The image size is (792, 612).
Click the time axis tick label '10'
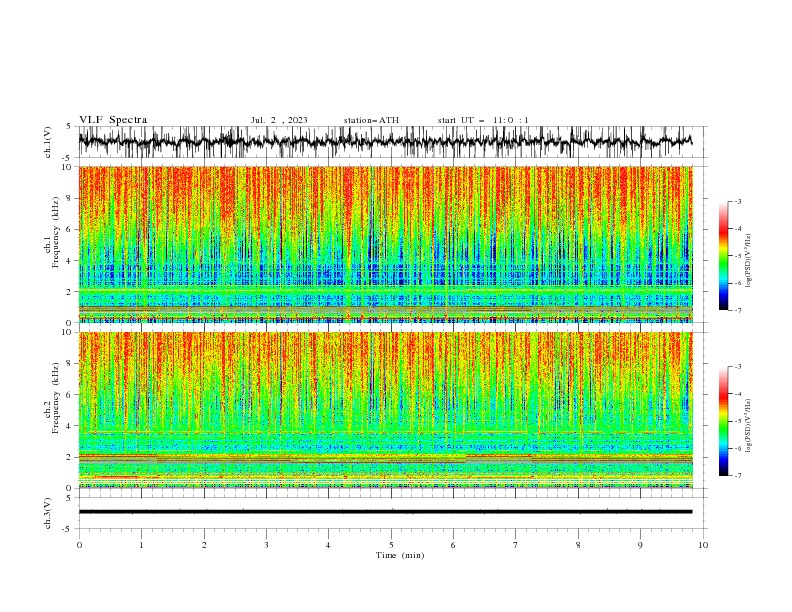coord(703,545)
